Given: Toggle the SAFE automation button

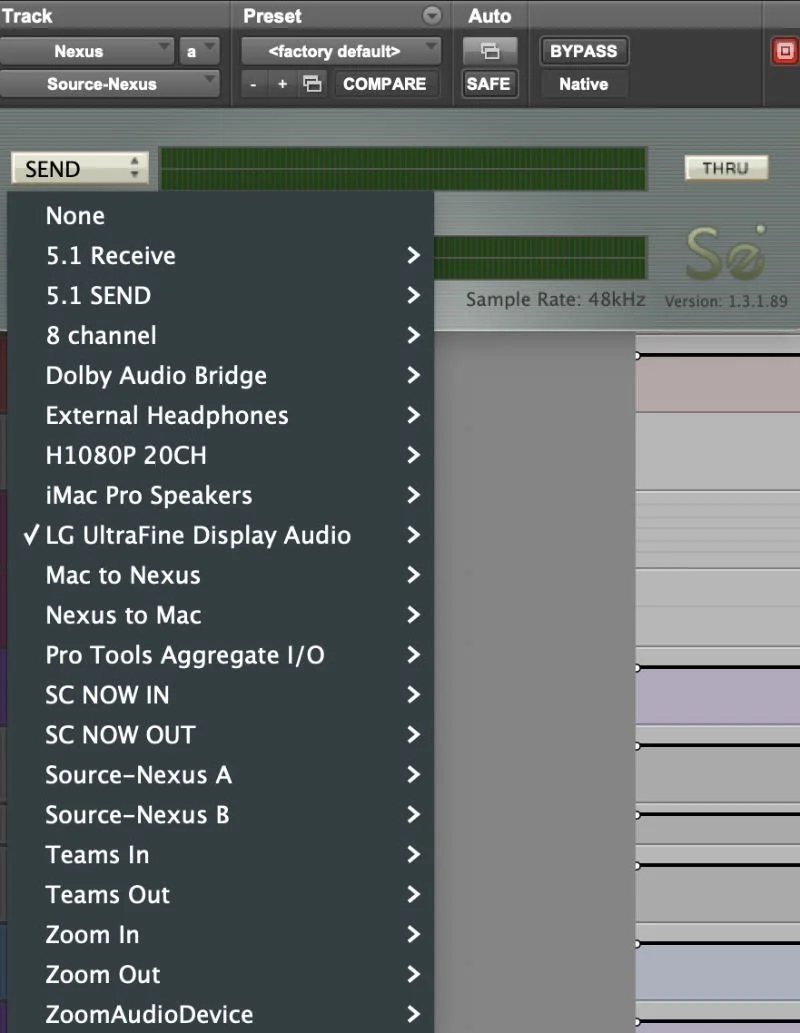Looking at the screenshot, I should click(x=488, y=84).
